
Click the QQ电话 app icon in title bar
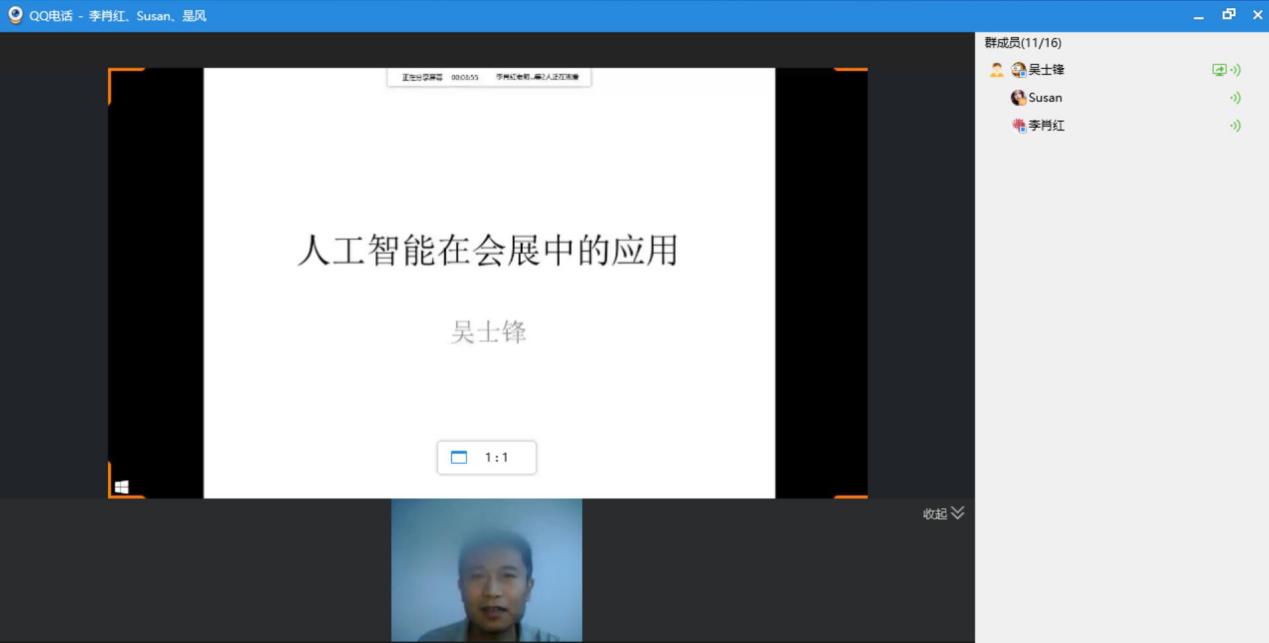point(15,15)
